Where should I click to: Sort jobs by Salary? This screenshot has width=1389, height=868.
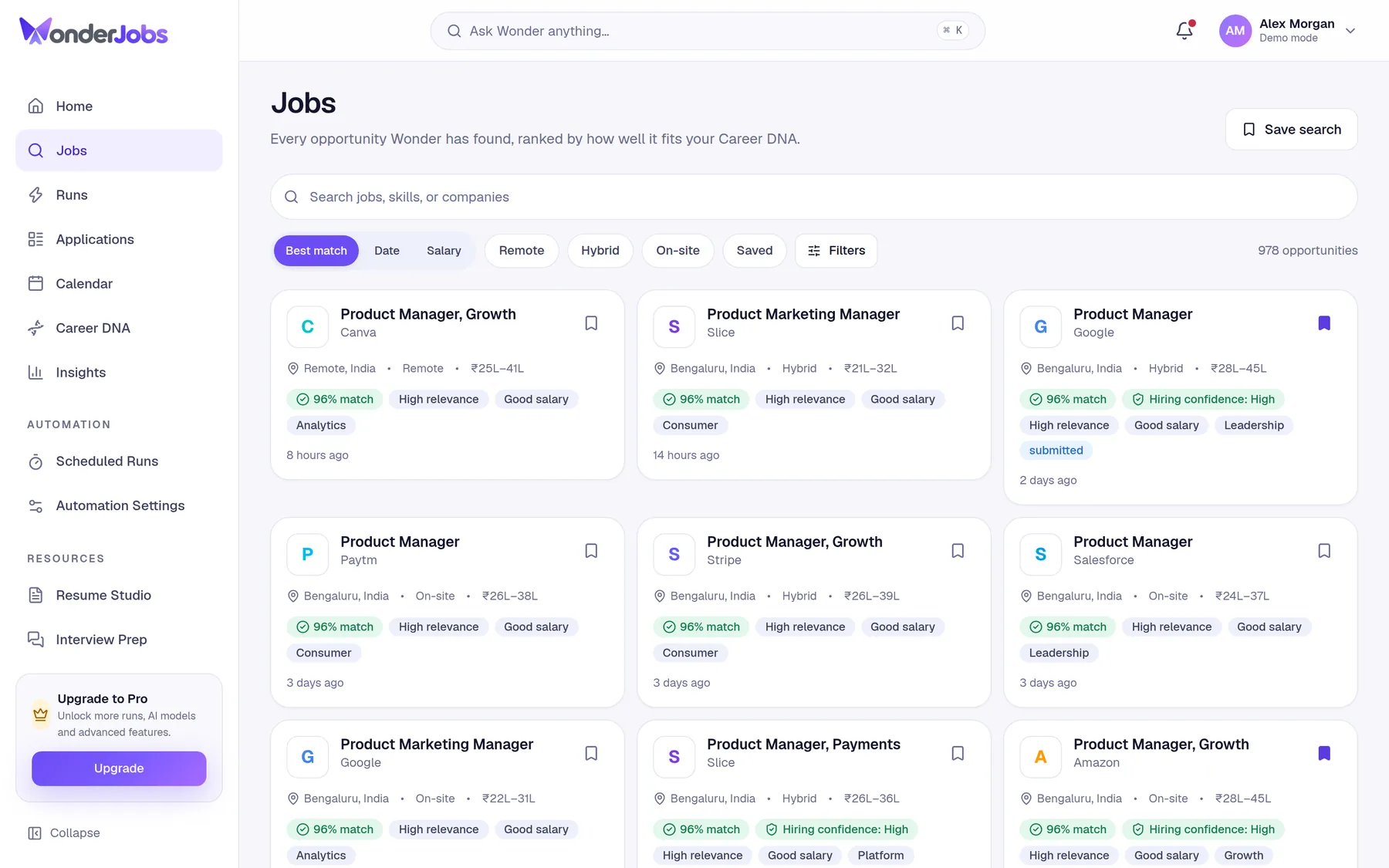tap(444, 251)
